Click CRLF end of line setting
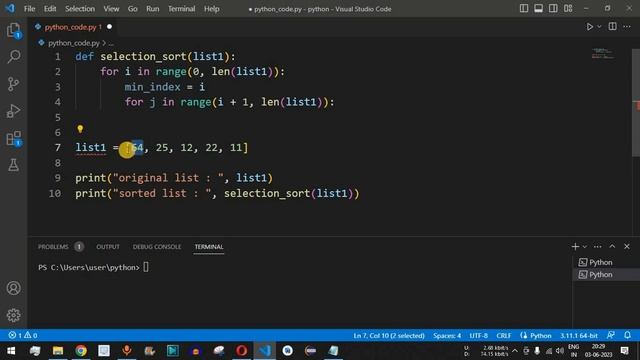Viewport: 640px width, 360px height. pos(504,336)
